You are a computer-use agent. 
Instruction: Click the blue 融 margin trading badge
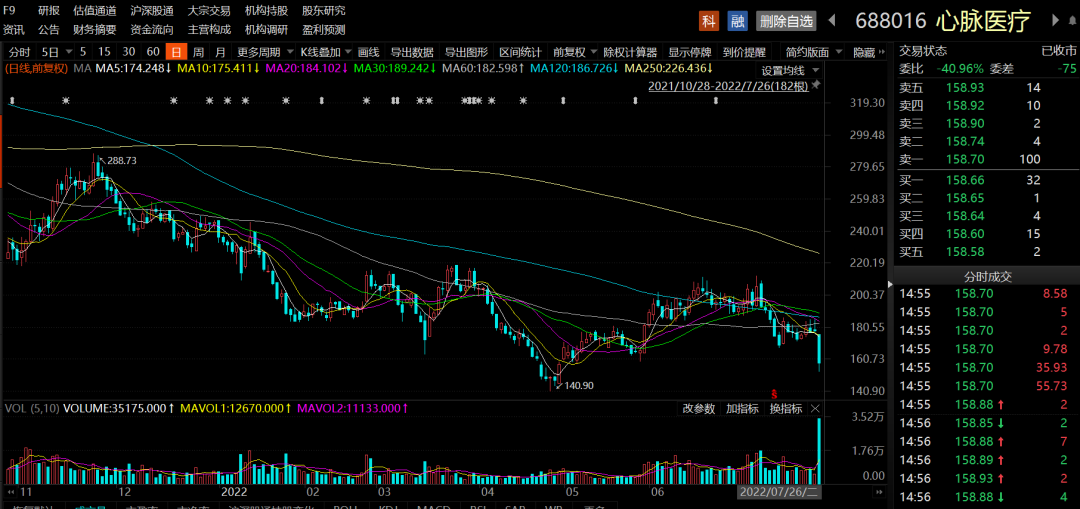(737, 21)
